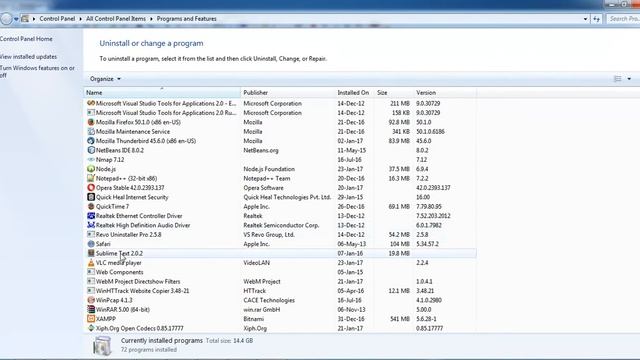This screenshot has width=640, height=360.
Task: Click the QuickTime 7 icon
Action: (x=91, y=207)
